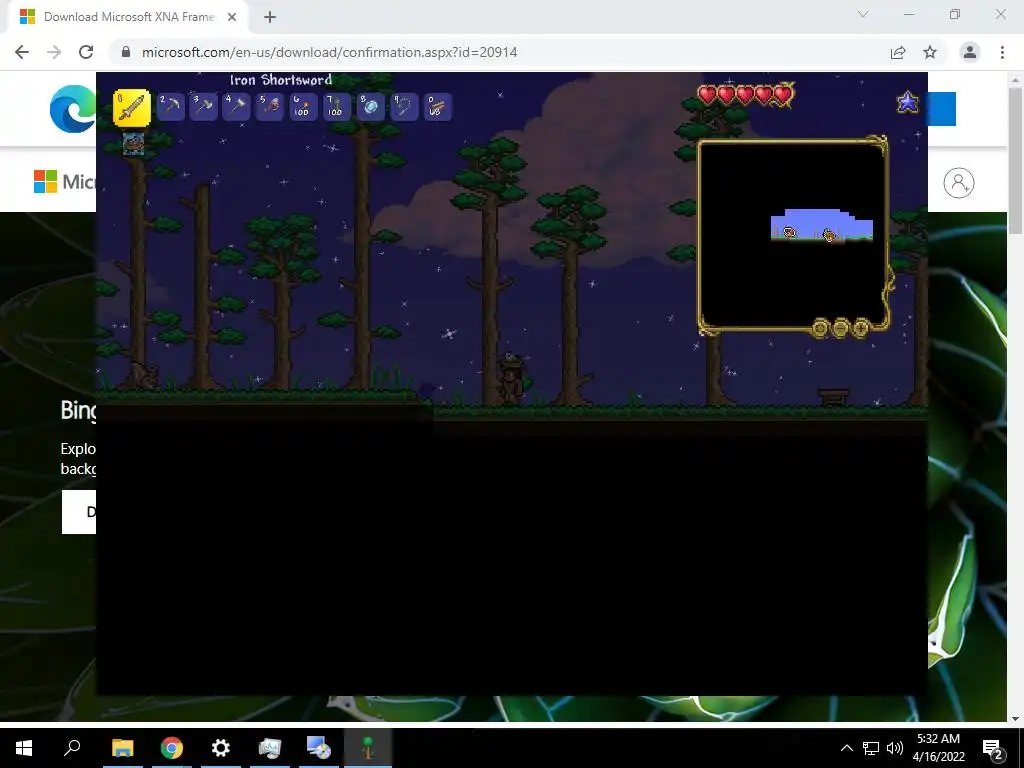Open Settings from the taskbar

[x=221, y=748]
